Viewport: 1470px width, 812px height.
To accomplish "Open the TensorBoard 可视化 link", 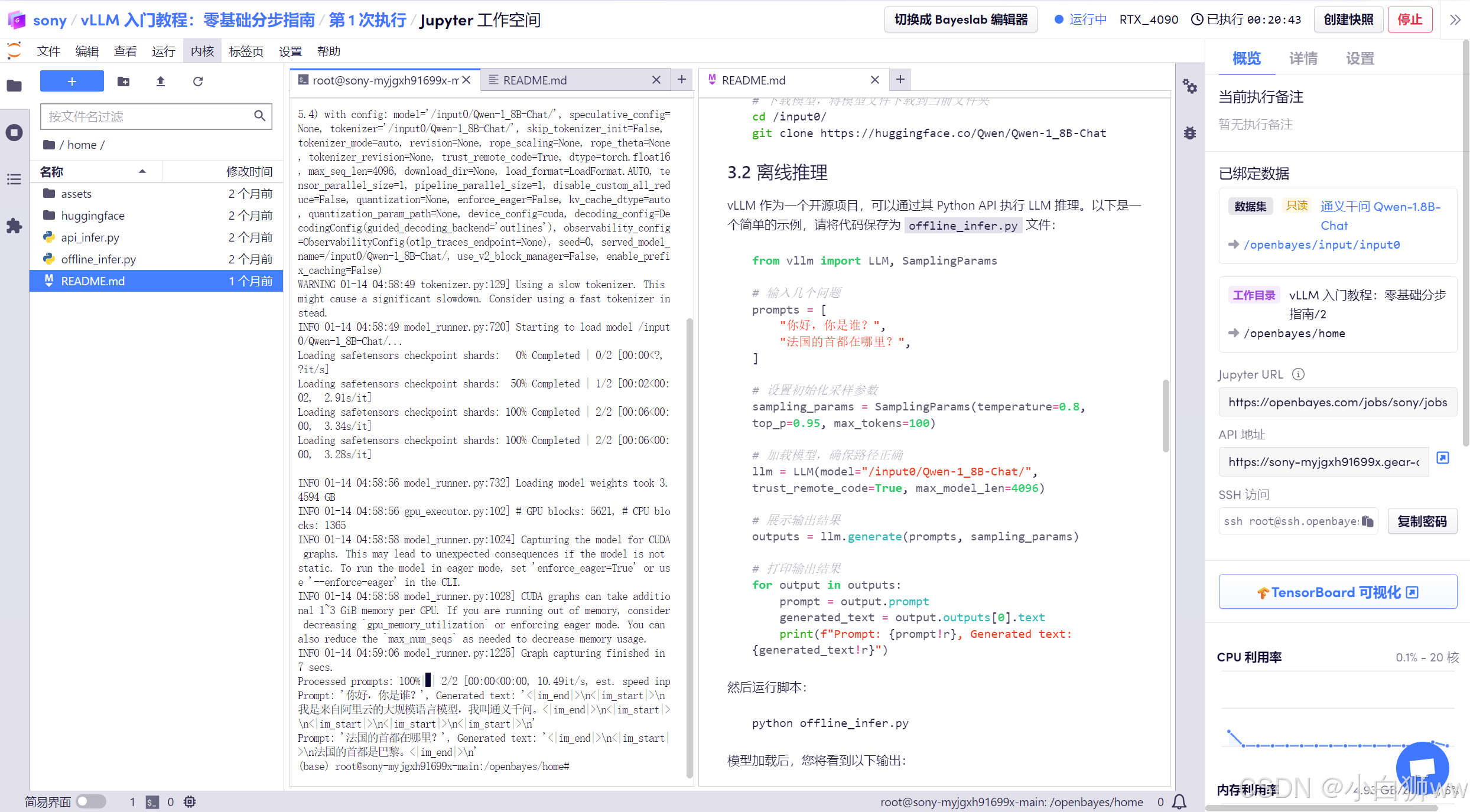I will pos(1337,592).
